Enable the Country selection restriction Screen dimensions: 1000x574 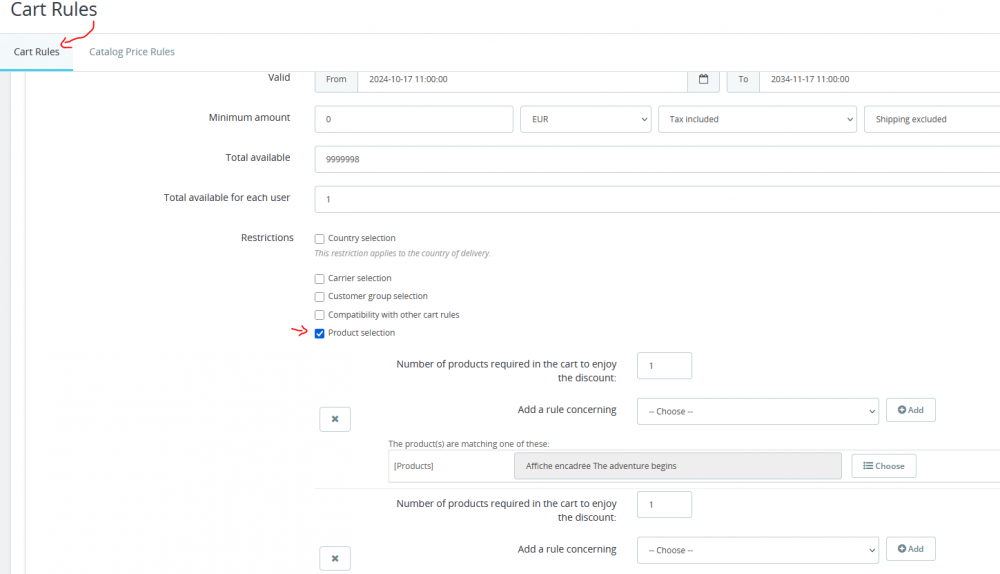click(320, 239)
